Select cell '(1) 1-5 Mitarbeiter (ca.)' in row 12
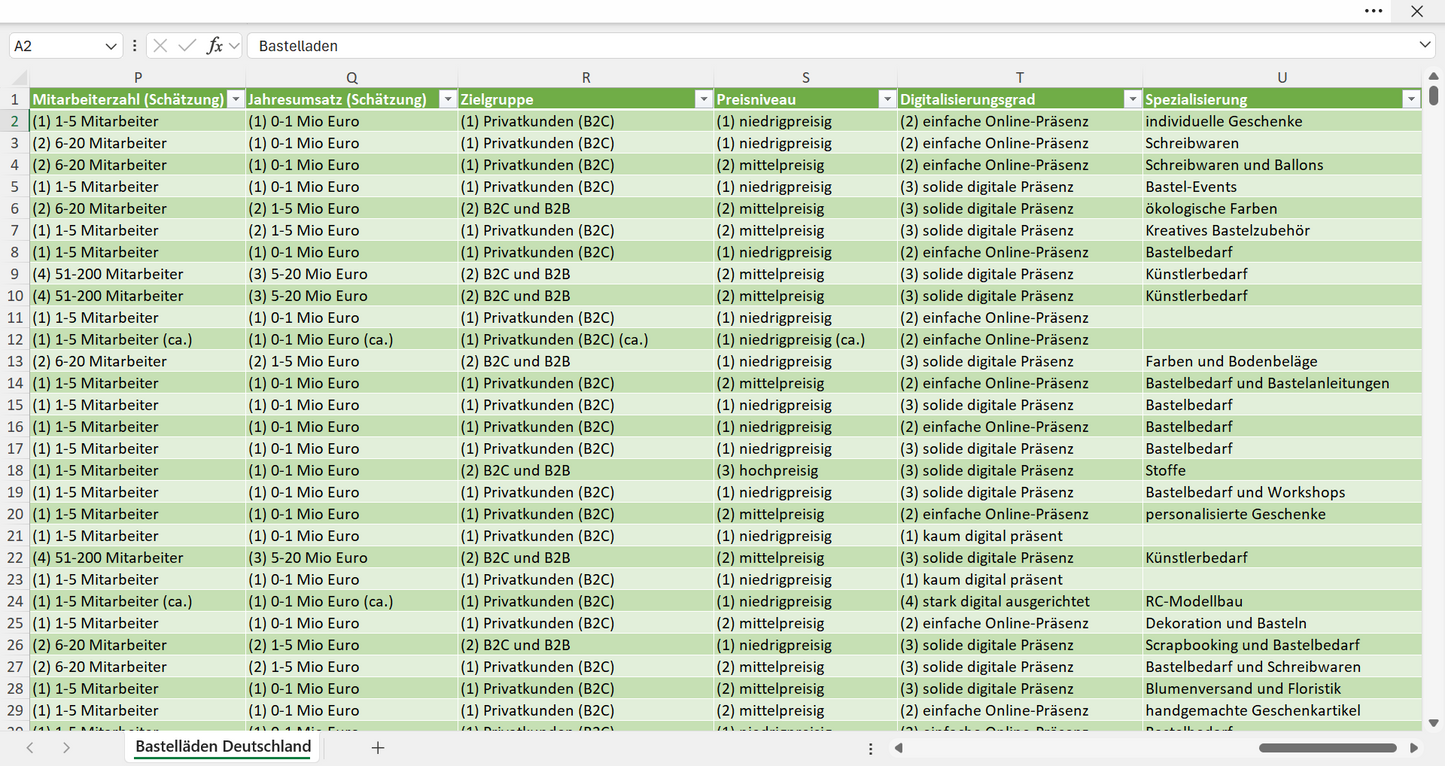 click(x=138, y=339)
